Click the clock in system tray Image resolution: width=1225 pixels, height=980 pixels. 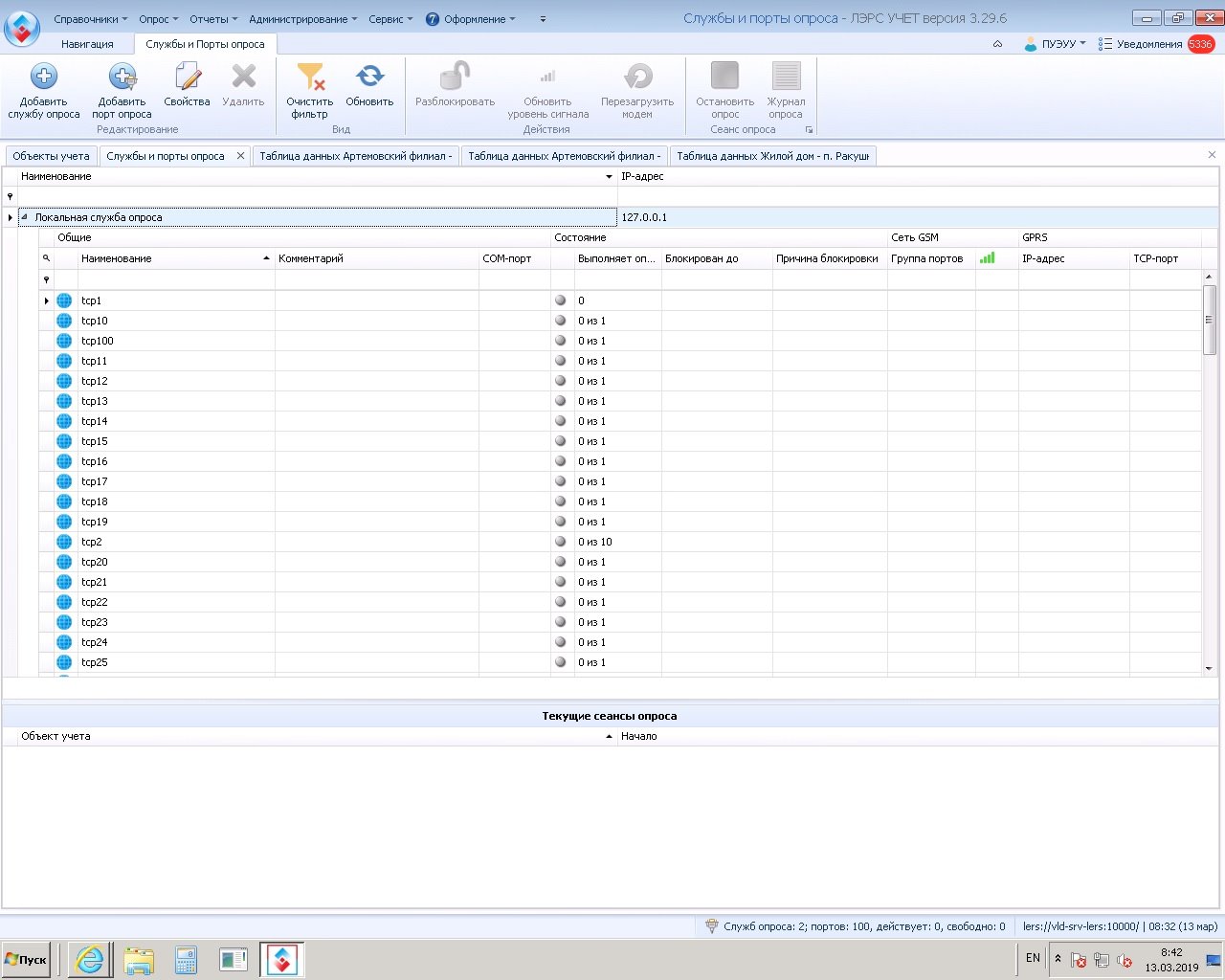[1171, 960]
